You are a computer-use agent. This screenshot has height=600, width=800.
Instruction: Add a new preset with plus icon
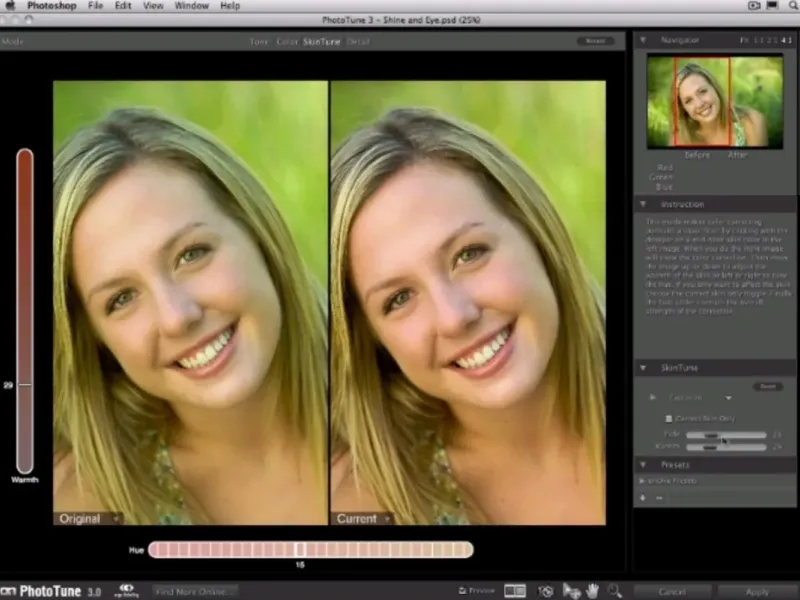tap(644, 497)
